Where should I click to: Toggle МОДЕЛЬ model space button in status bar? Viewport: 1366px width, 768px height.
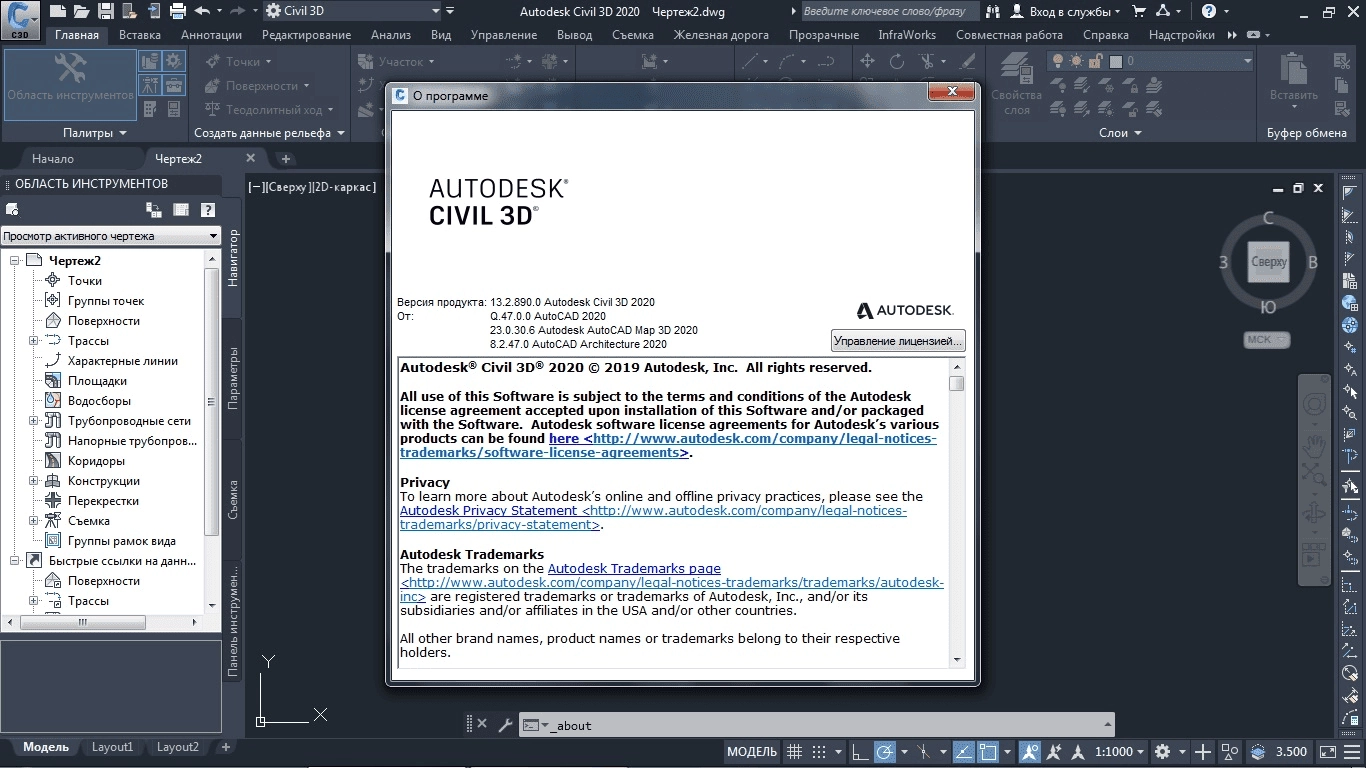point(751,751)
